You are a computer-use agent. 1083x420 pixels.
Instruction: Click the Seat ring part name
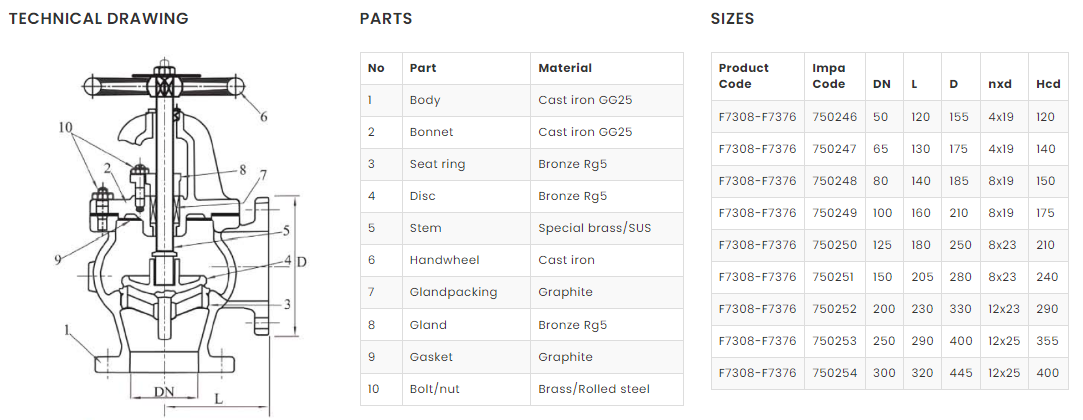pos(437,164)
